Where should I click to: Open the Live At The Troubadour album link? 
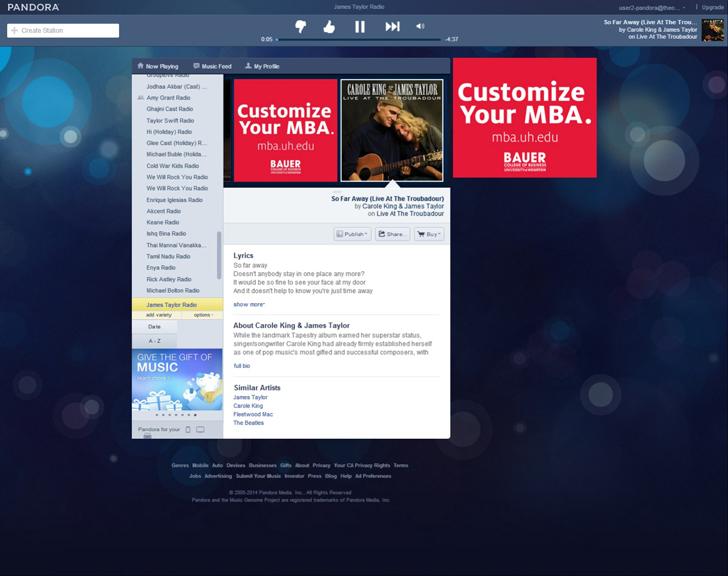pyautogui.click(x=410, y=214)
